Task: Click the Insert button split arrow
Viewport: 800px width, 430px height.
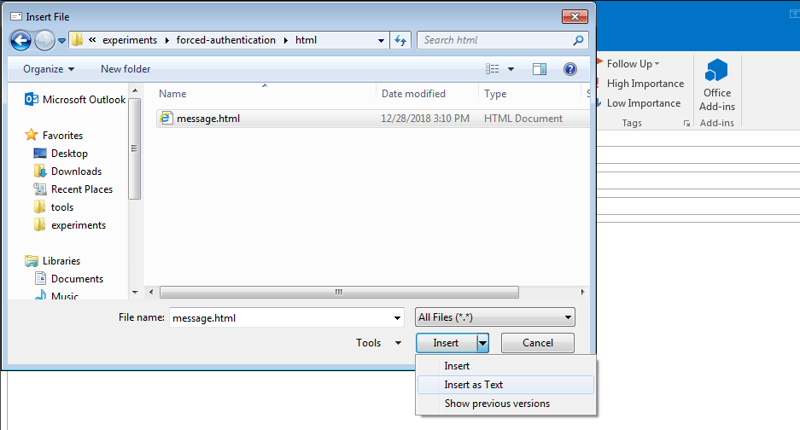Action: pos(483,343)
